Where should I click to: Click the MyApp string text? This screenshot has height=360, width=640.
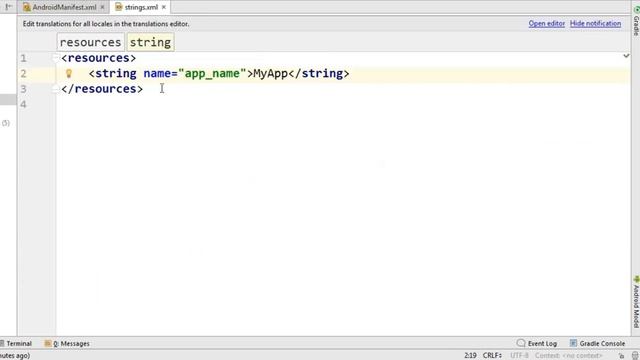pyautogui.click(x=271, y=73)
